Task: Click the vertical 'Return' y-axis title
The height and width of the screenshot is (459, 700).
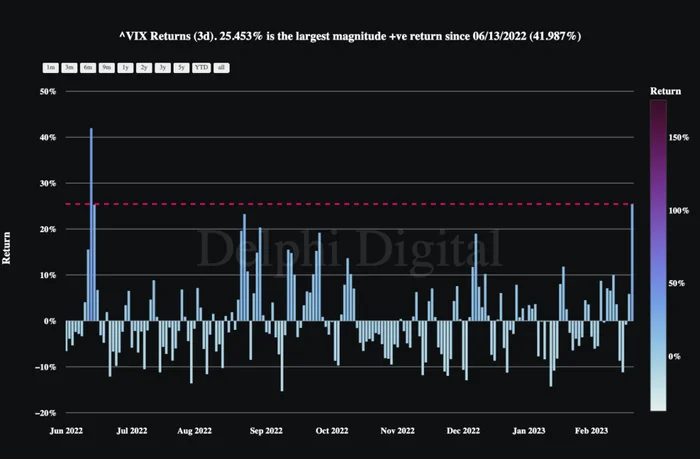Action: coord(6,248)
